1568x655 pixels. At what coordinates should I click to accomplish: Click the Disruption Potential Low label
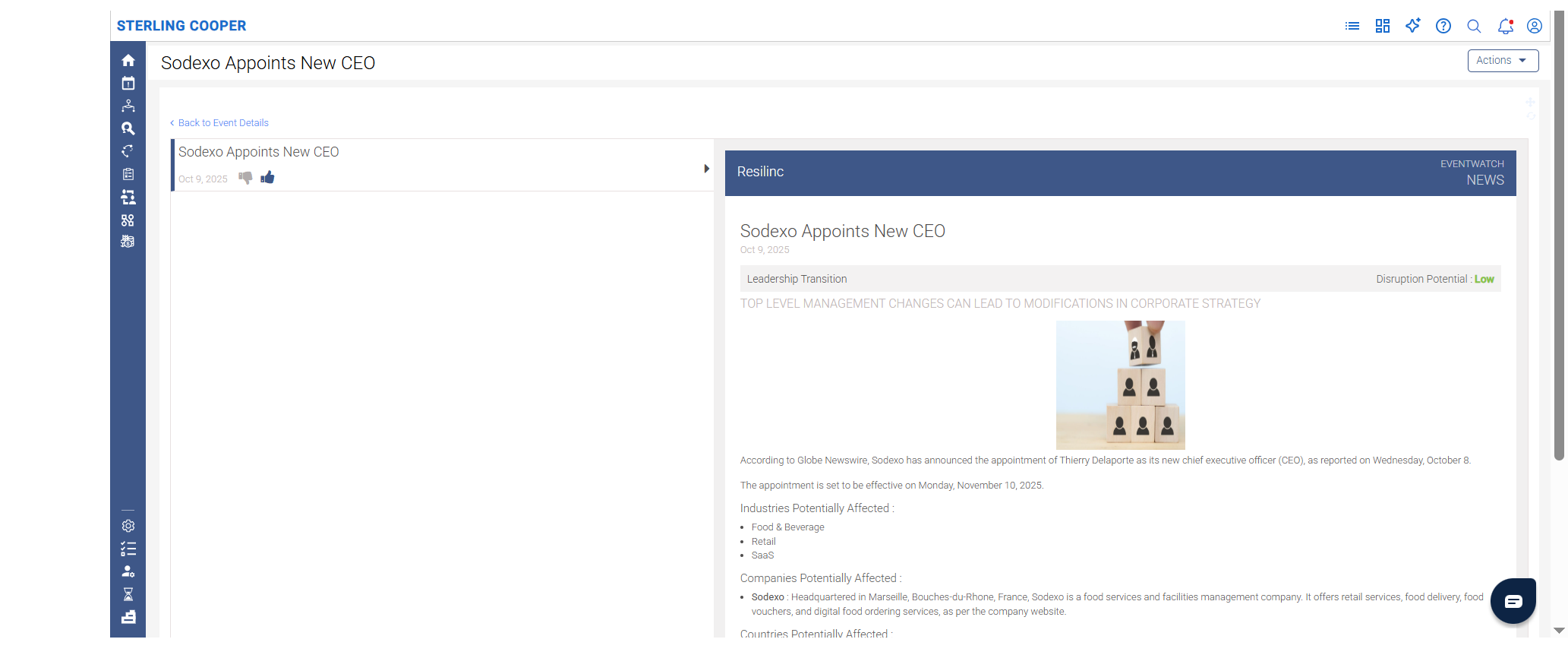point(1434,279)
